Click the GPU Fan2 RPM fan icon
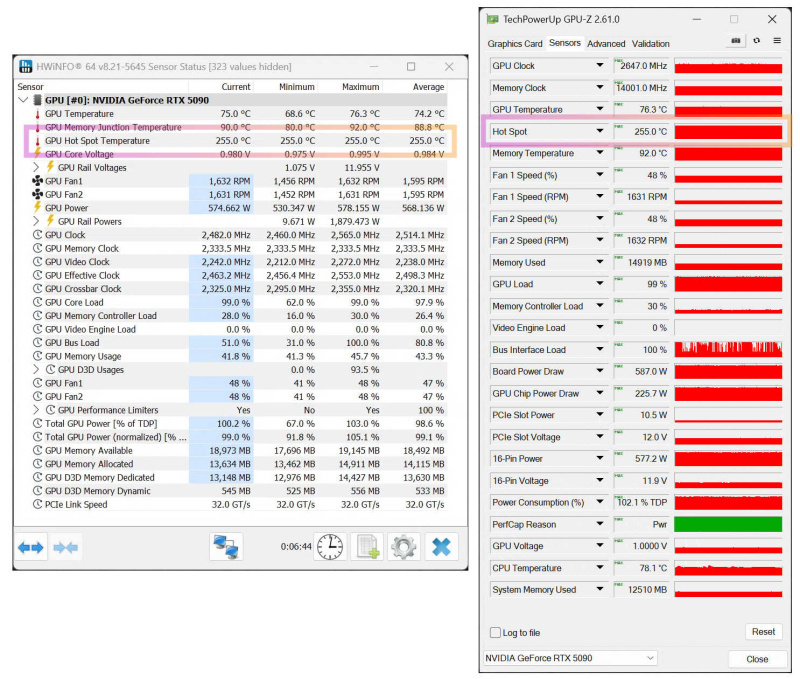 [x=37, y=194]
